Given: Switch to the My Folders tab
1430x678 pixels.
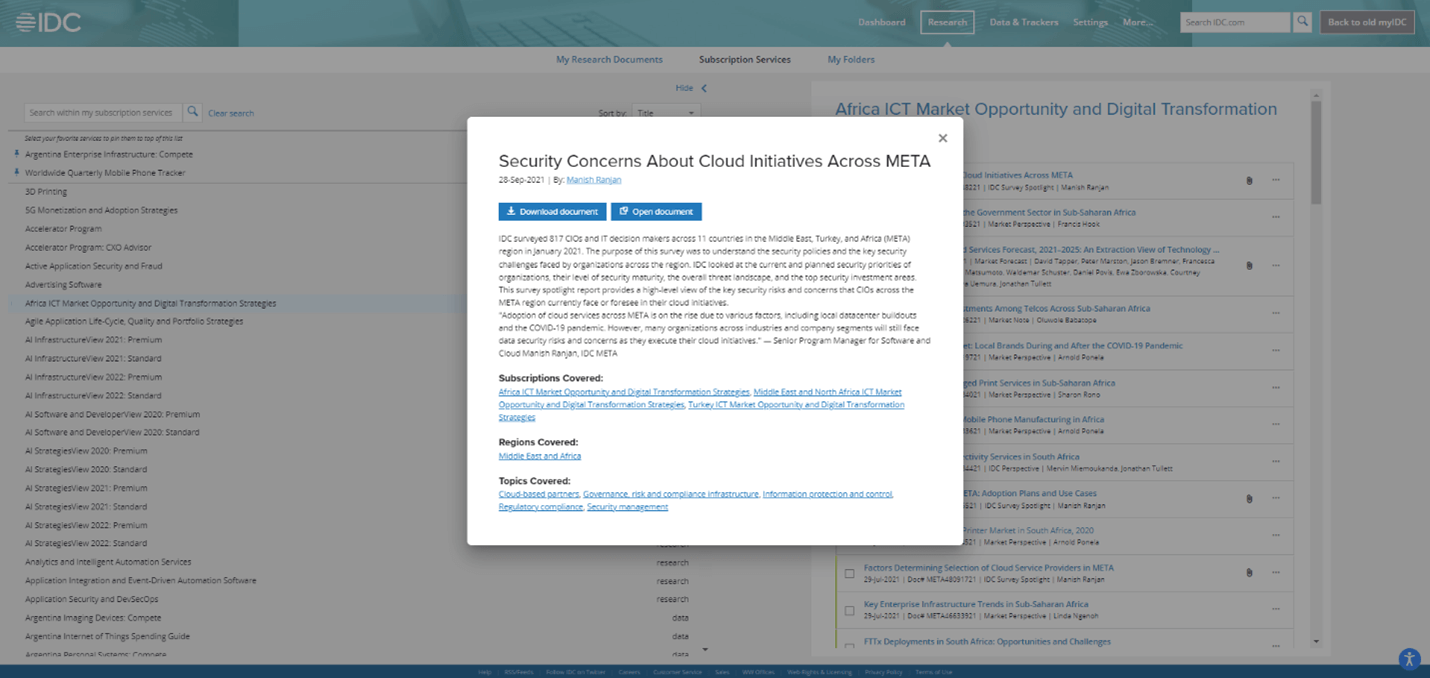Looking at the screenshot, I should pos(851,59).
